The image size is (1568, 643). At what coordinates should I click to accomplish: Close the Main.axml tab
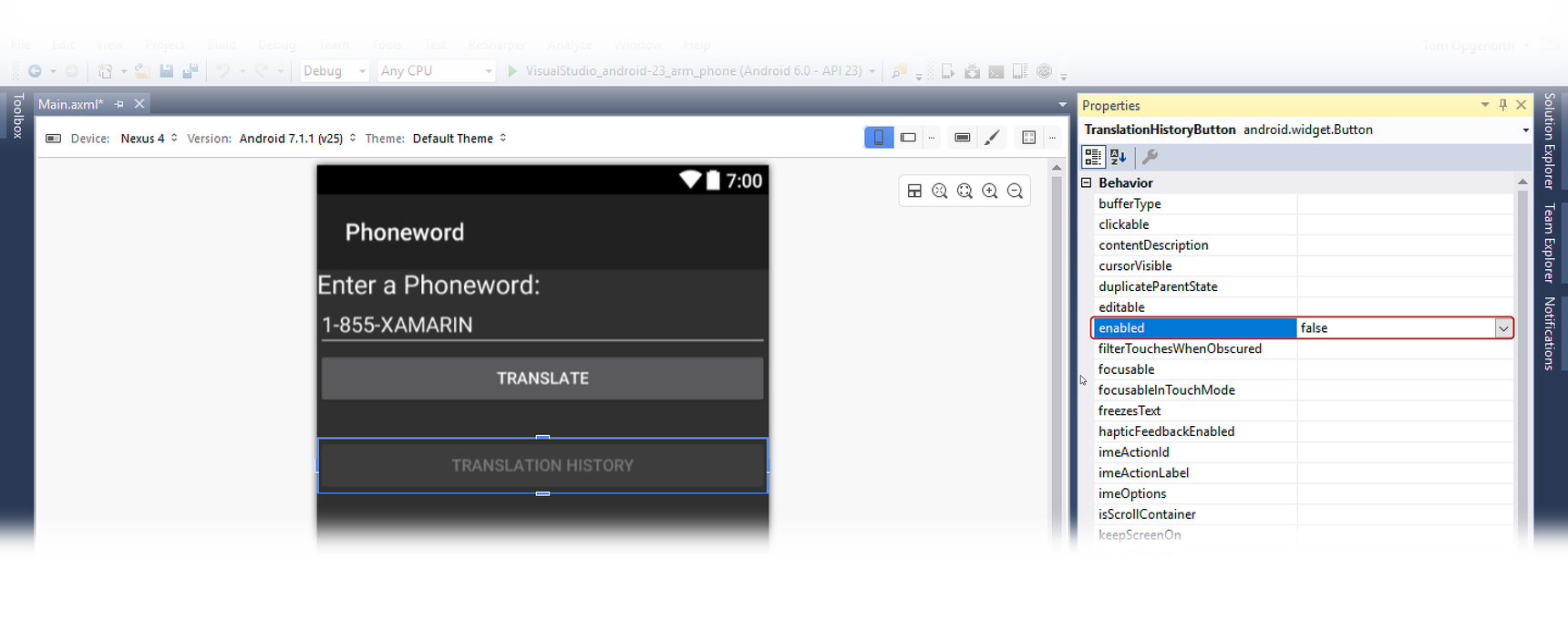(x=139, y=104)
